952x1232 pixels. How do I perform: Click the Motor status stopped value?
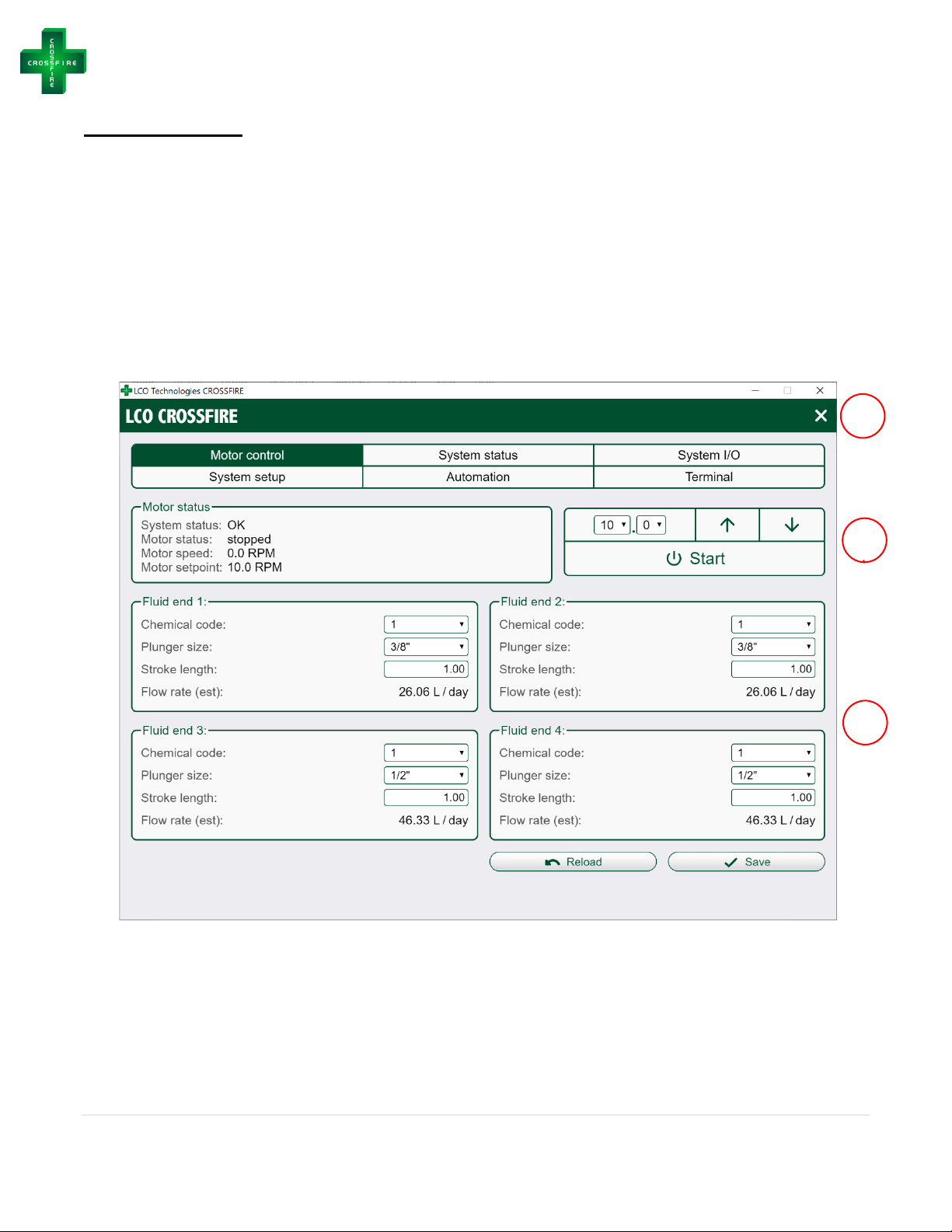pos(249,540)
